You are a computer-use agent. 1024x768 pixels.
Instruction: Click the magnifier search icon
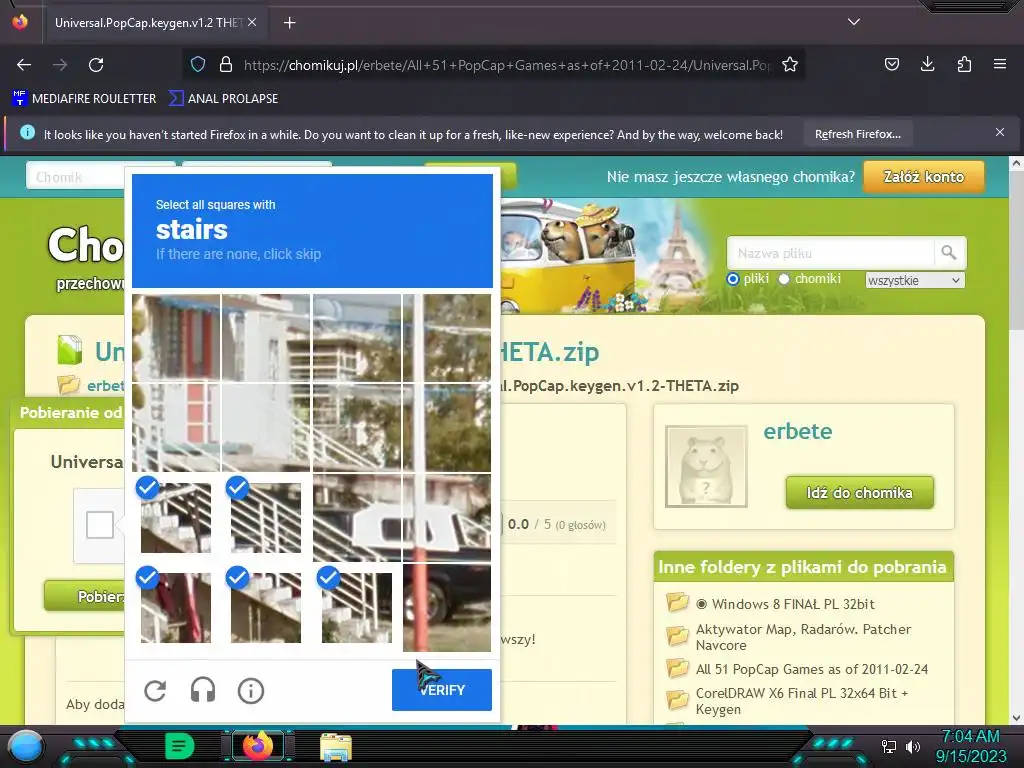[x=949, y=252]
